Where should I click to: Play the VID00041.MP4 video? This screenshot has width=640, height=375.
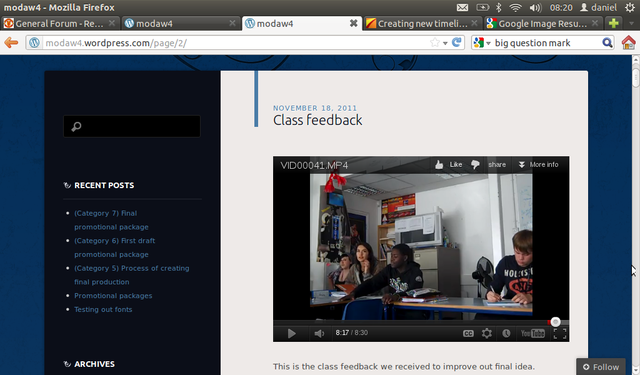pos(291,333)
